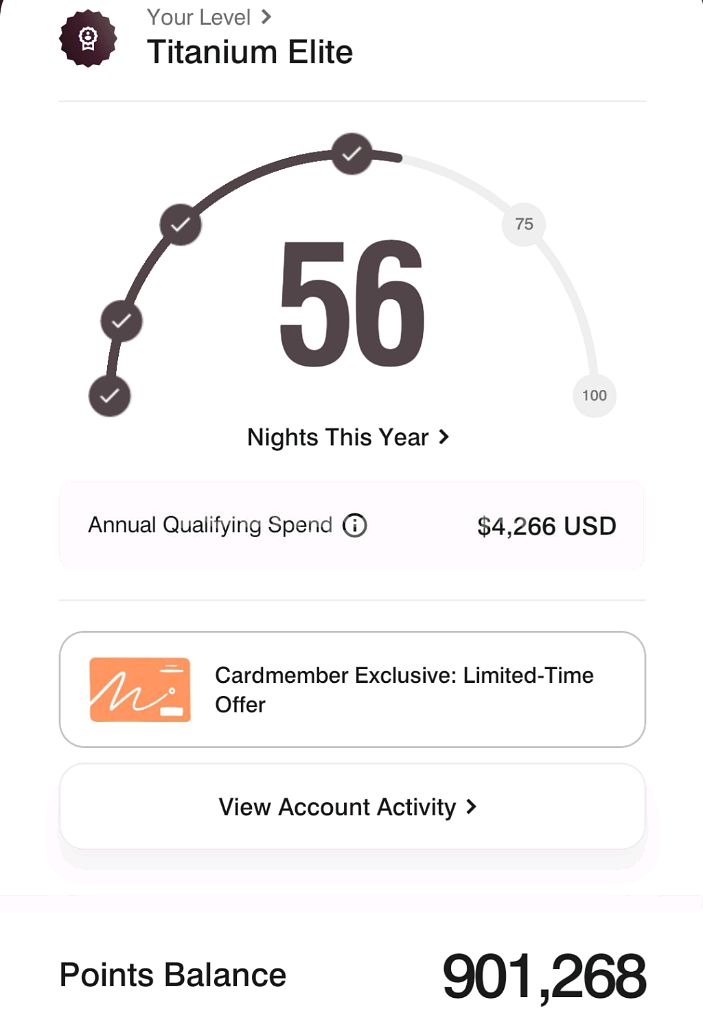Tap the Points Balance label
Viewport: 703px width, 1024px height.
[x=173, y=975]
